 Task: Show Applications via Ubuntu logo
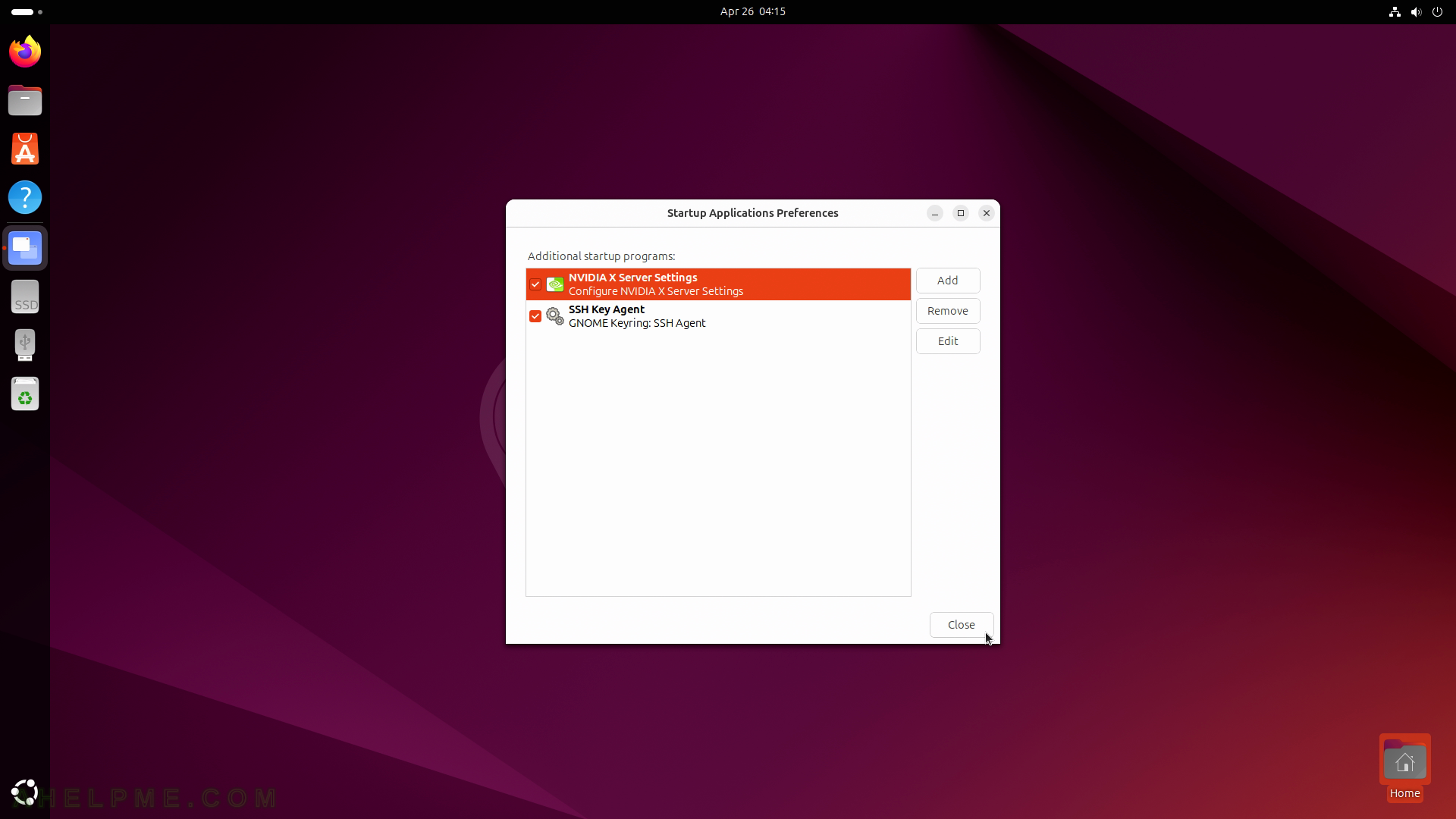click(25, 792)
